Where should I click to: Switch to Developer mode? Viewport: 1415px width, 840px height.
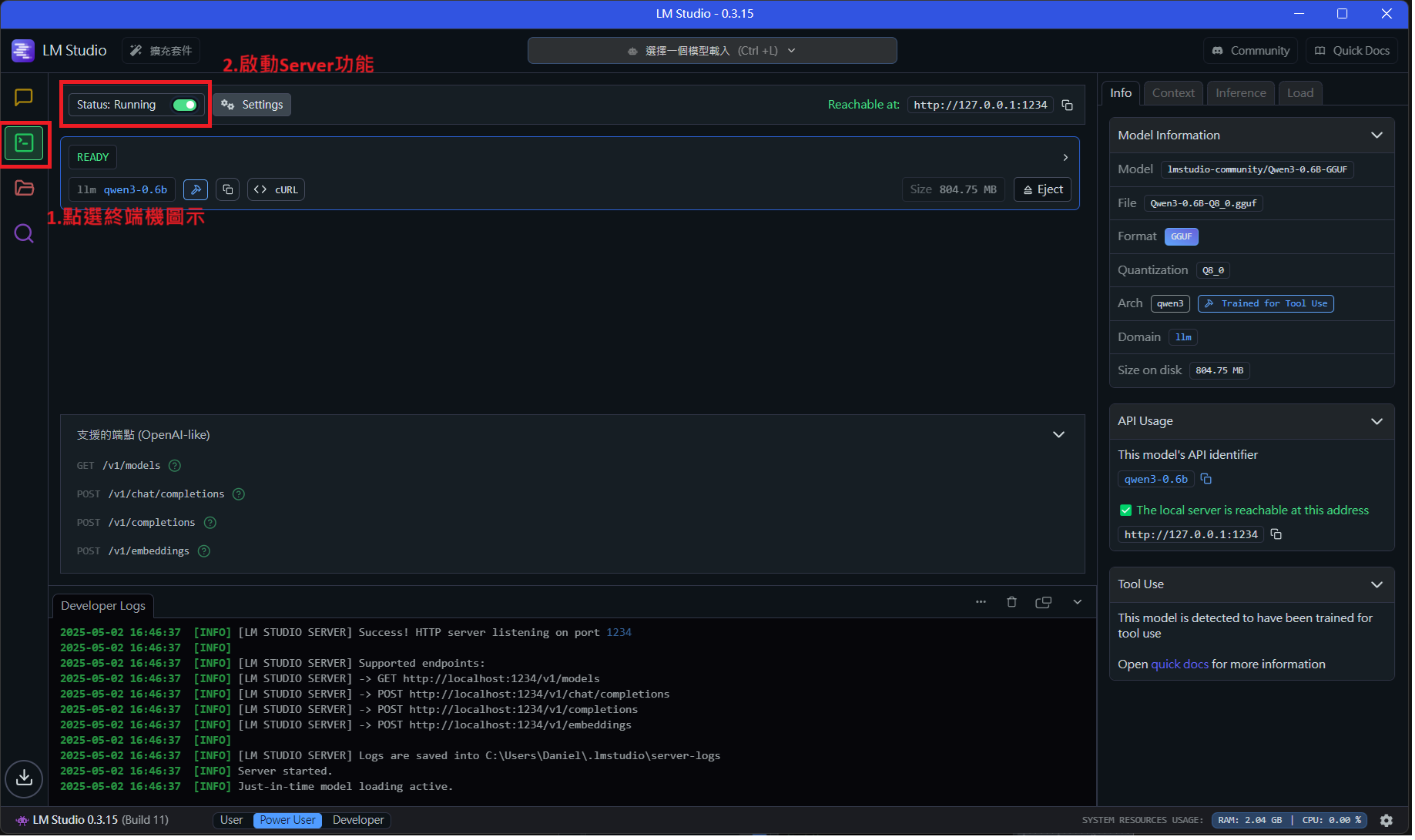pos(358,820)
